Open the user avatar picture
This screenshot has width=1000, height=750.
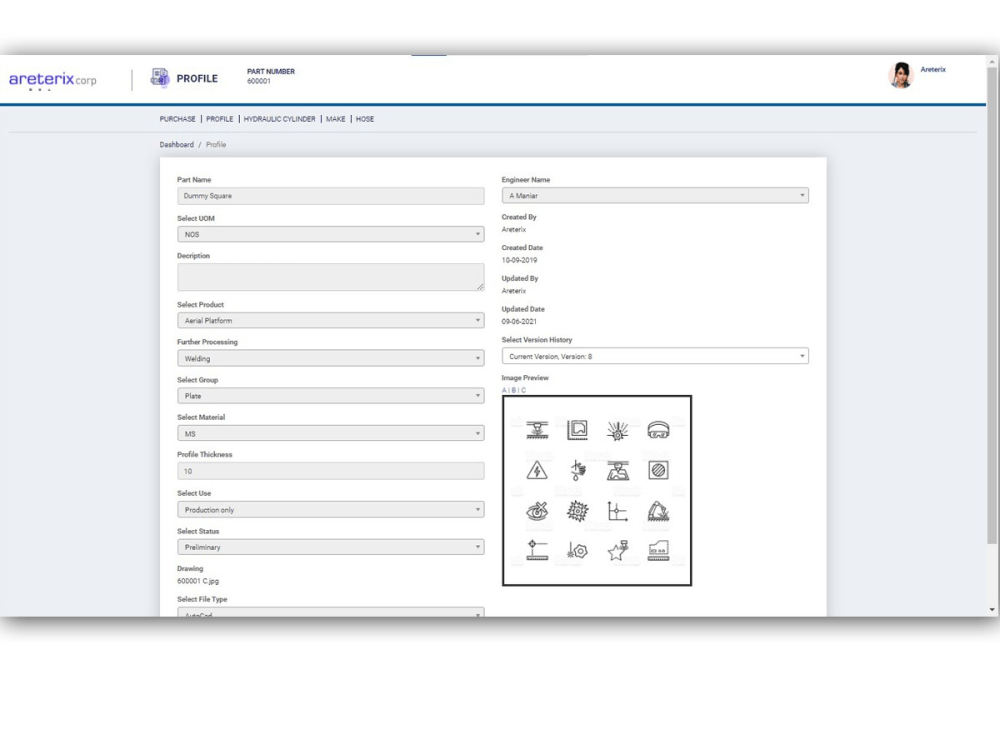coord(901,75)
